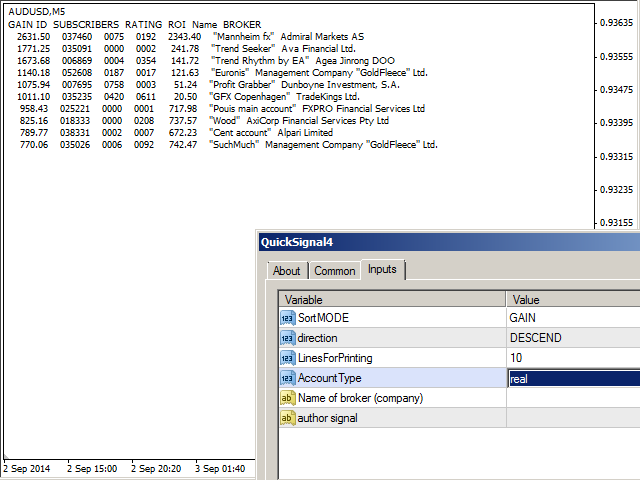
Task: Click the Mannheim fx signal row
Action: 190,37
